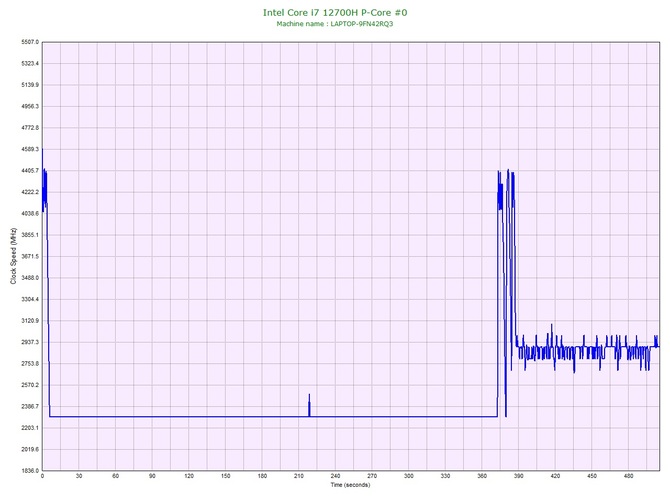This screenshot has height=502, width=670.
Task: Click the 180 seconds x-axis tick
Action: [262, 476]
